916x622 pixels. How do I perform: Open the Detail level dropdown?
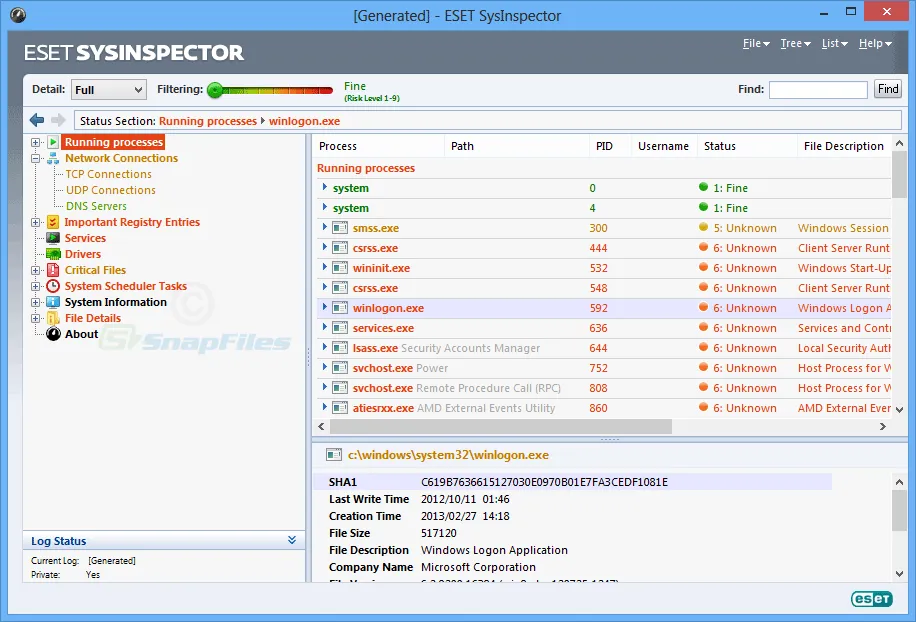pos(108,90)
